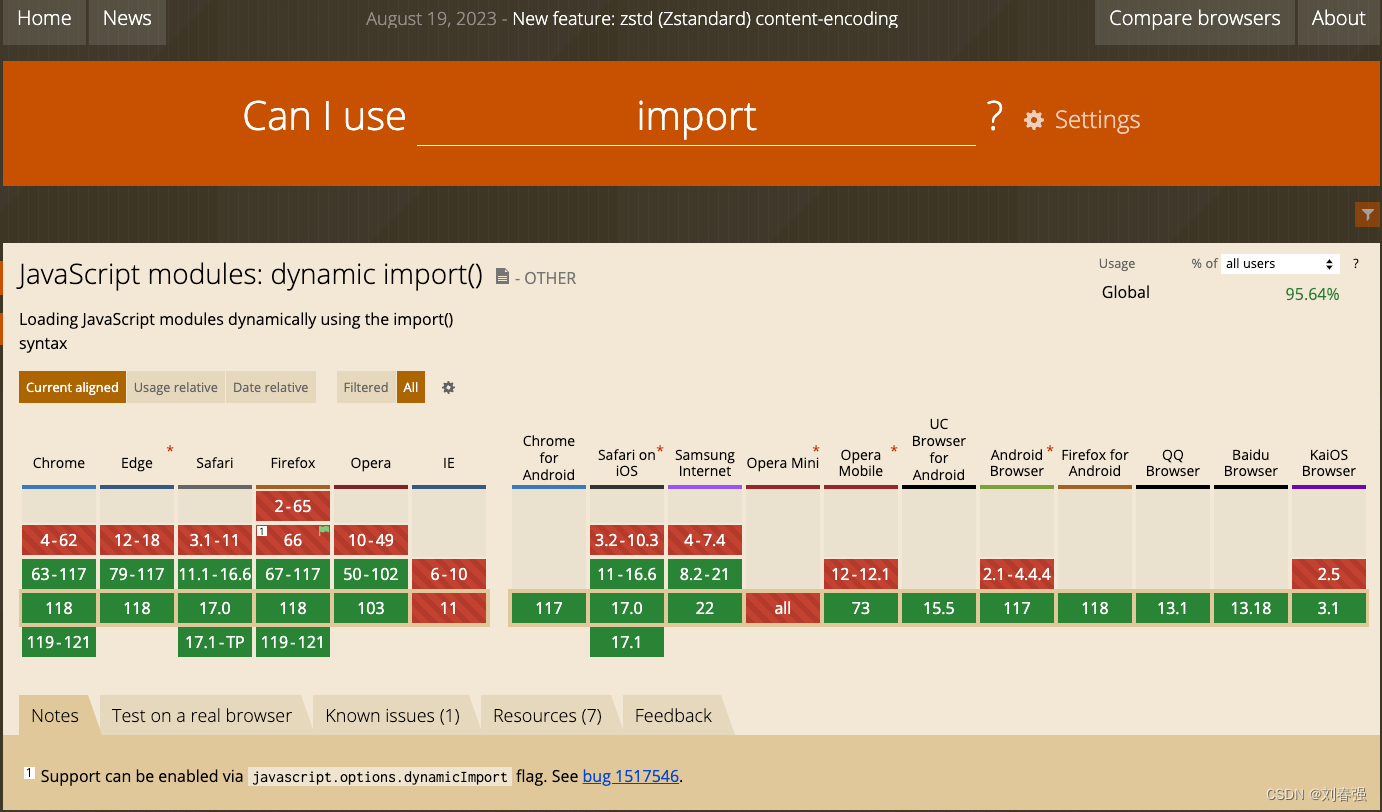The height and width of the screenshot is (812, 1382).
Task: Click Firefox 66 cell
Action: pos(293,540)
